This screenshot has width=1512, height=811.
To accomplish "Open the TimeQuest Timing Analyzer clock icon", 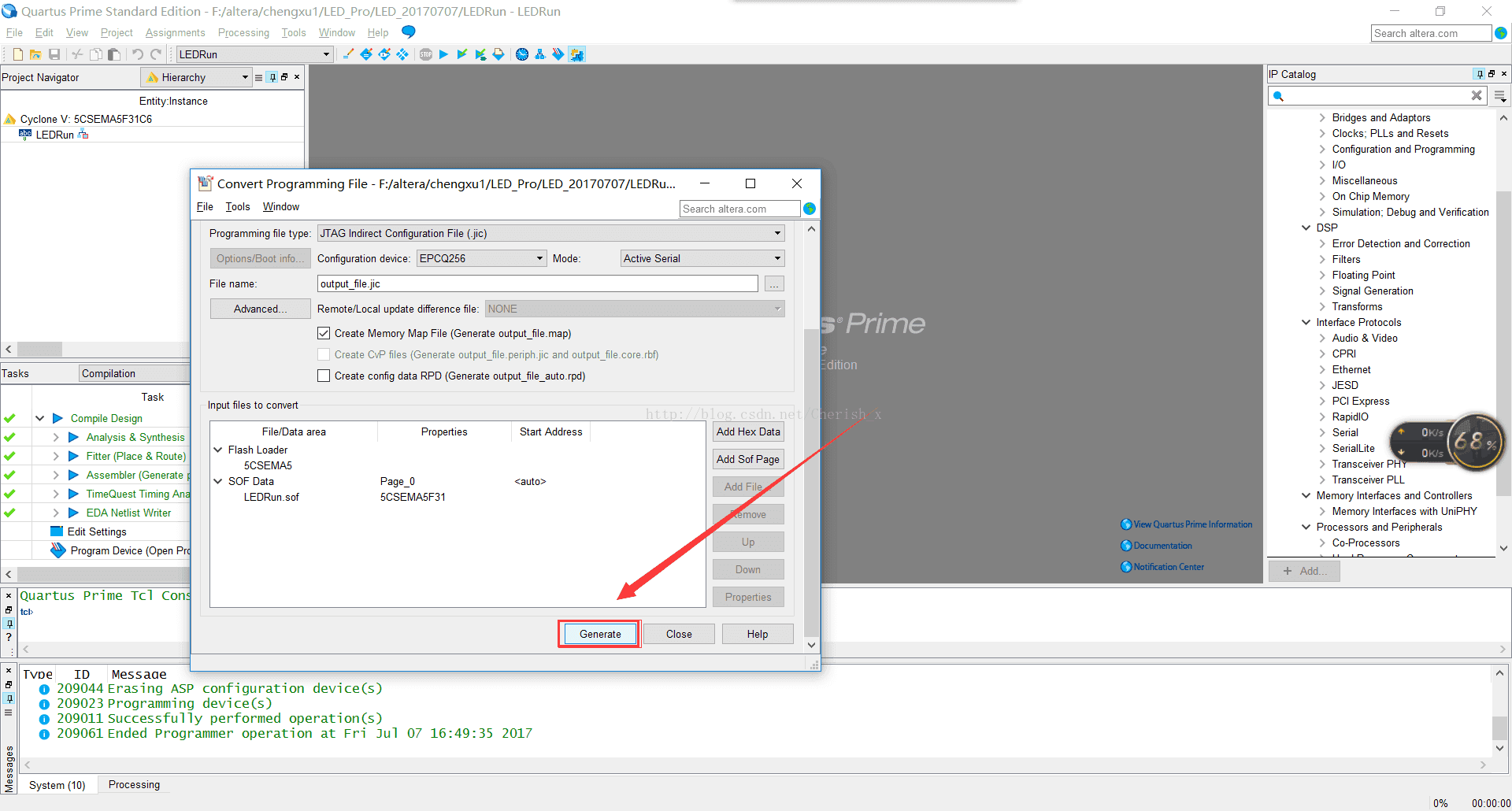I will coord(522,54).
